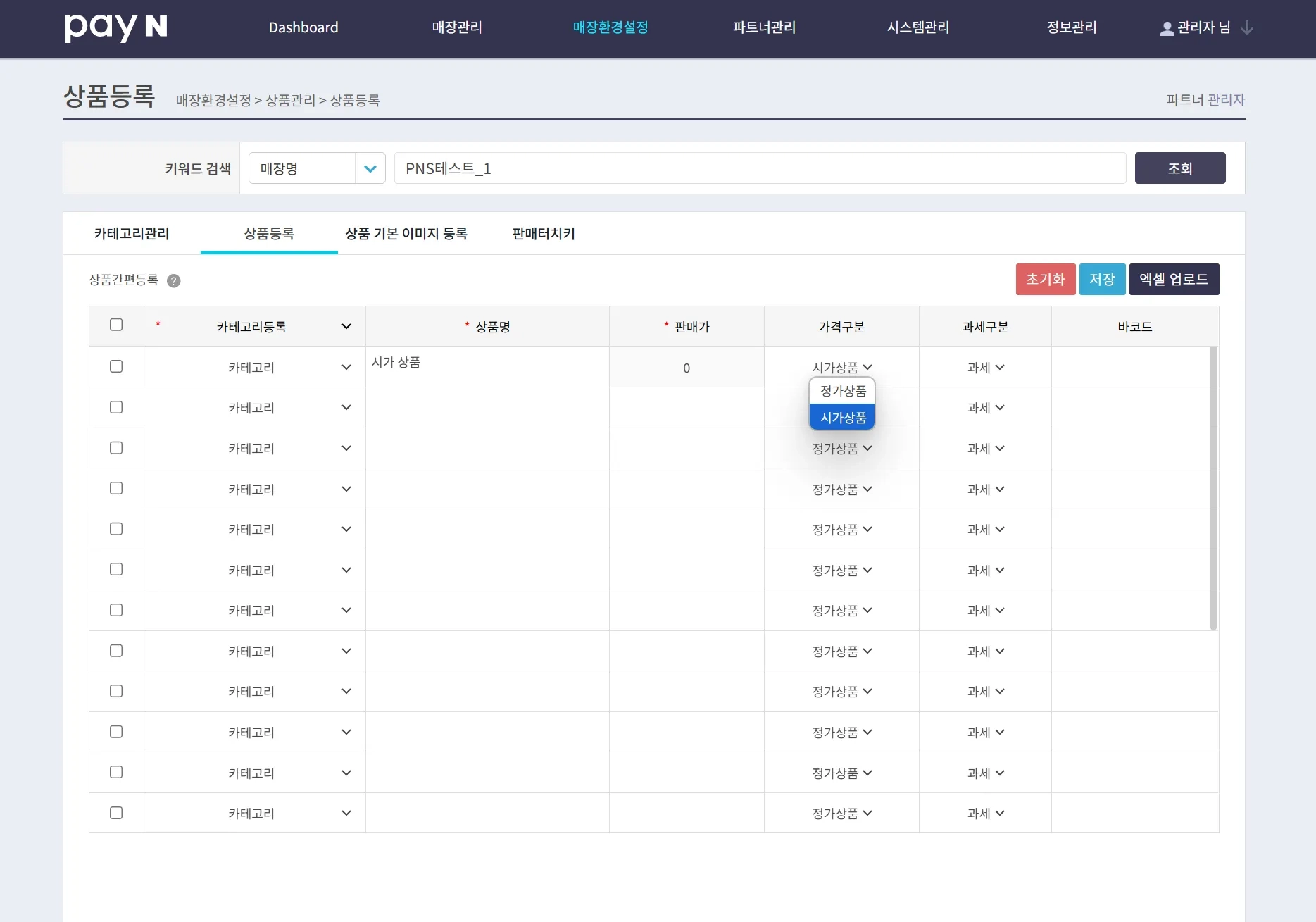Click the payN logo

pyautogui.click(x=116, y=27)
